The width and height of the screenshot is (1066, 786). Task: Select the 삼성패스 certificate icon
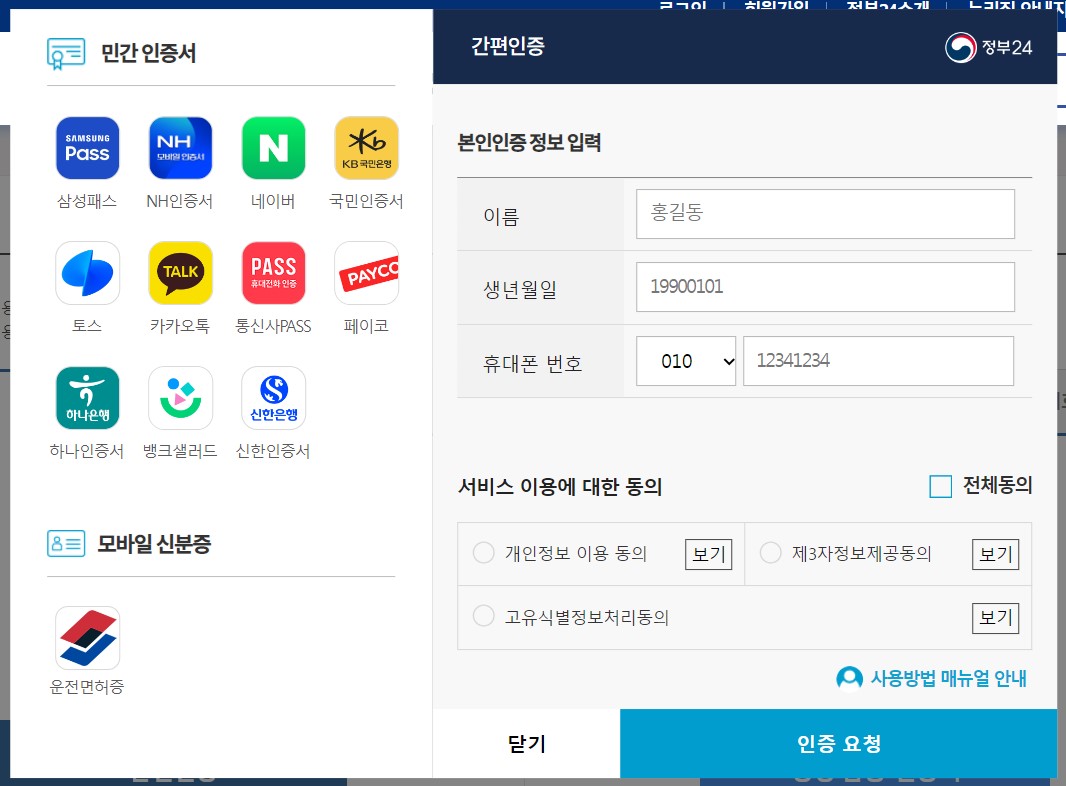pyautogui.click(x=87, y=147)
